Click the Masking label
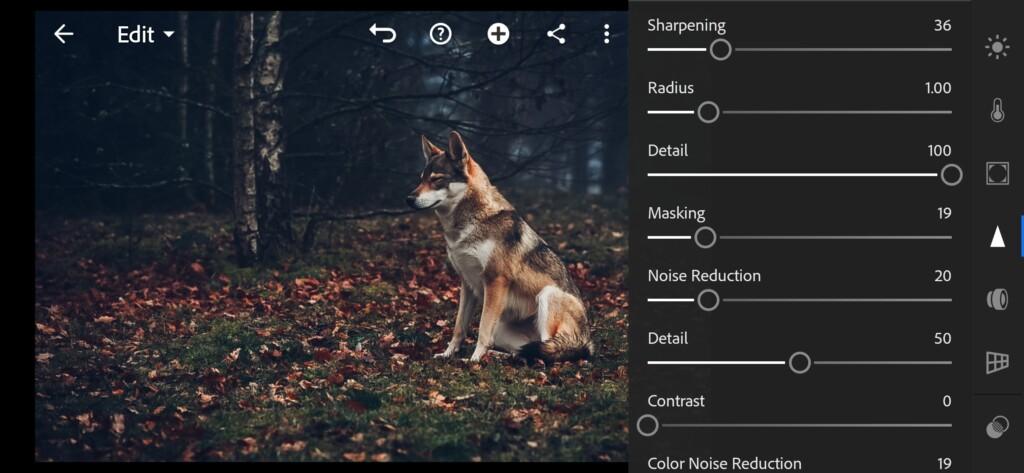 (x=676, y=214)
